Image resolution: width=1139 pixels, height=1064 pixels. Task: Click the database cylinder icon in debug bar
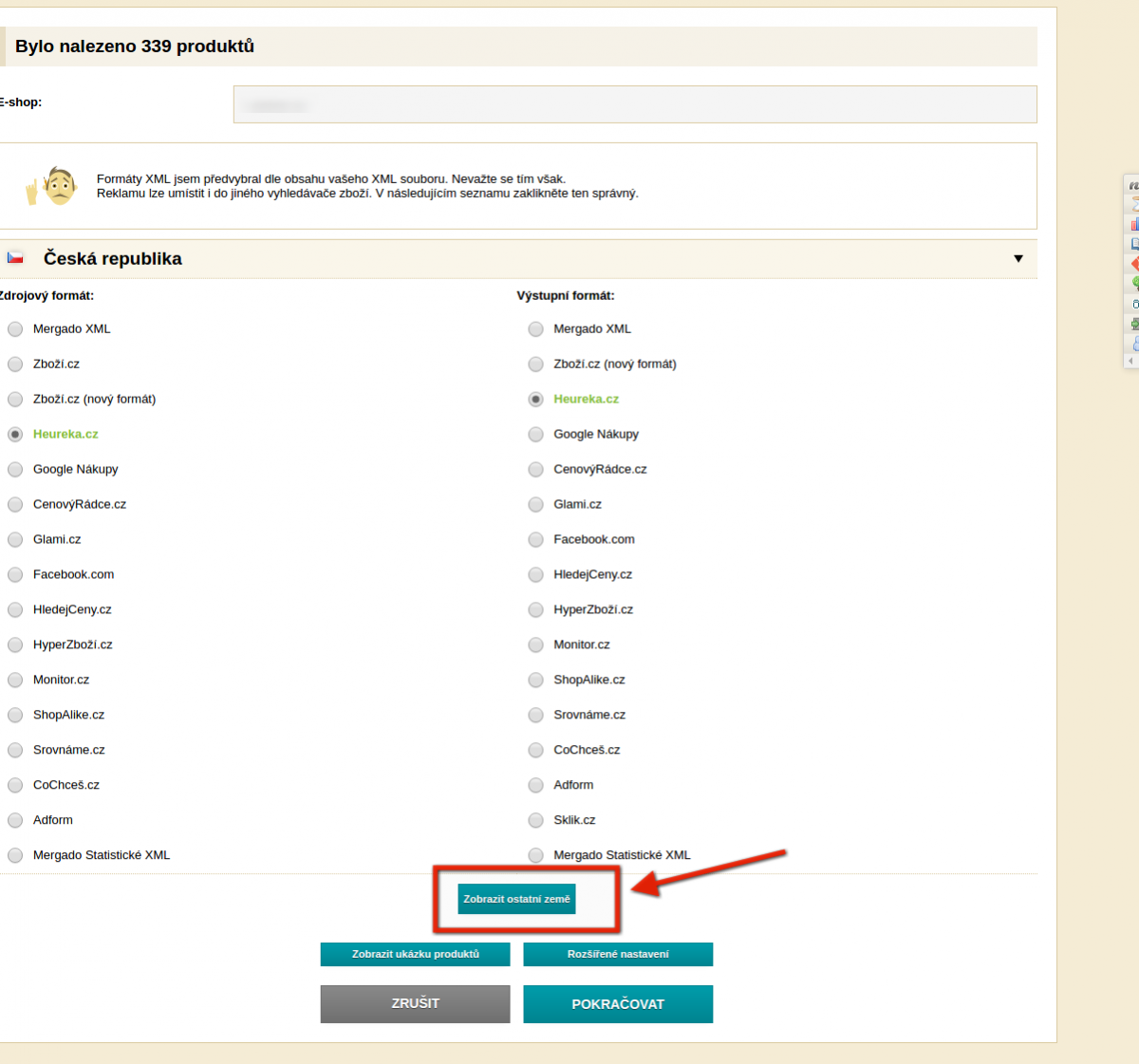1134,304
